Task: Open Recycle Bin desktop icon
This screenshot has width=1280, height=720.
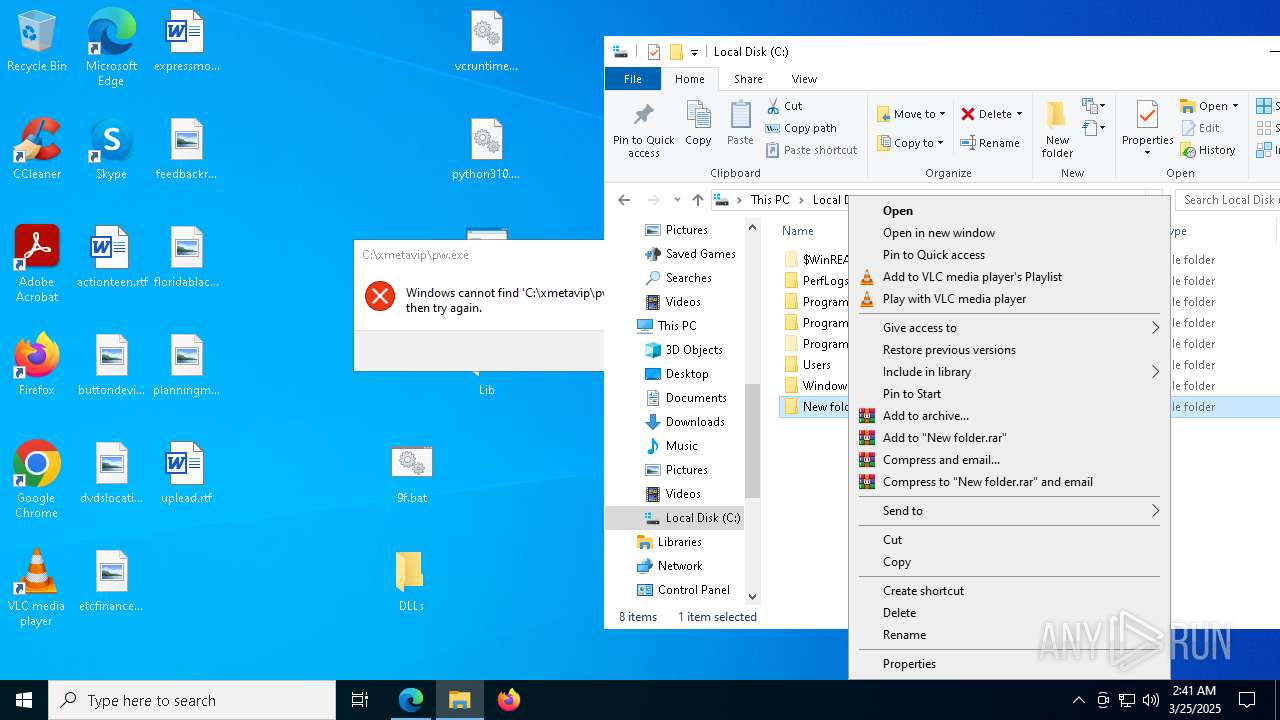Action: click(37, 43)
